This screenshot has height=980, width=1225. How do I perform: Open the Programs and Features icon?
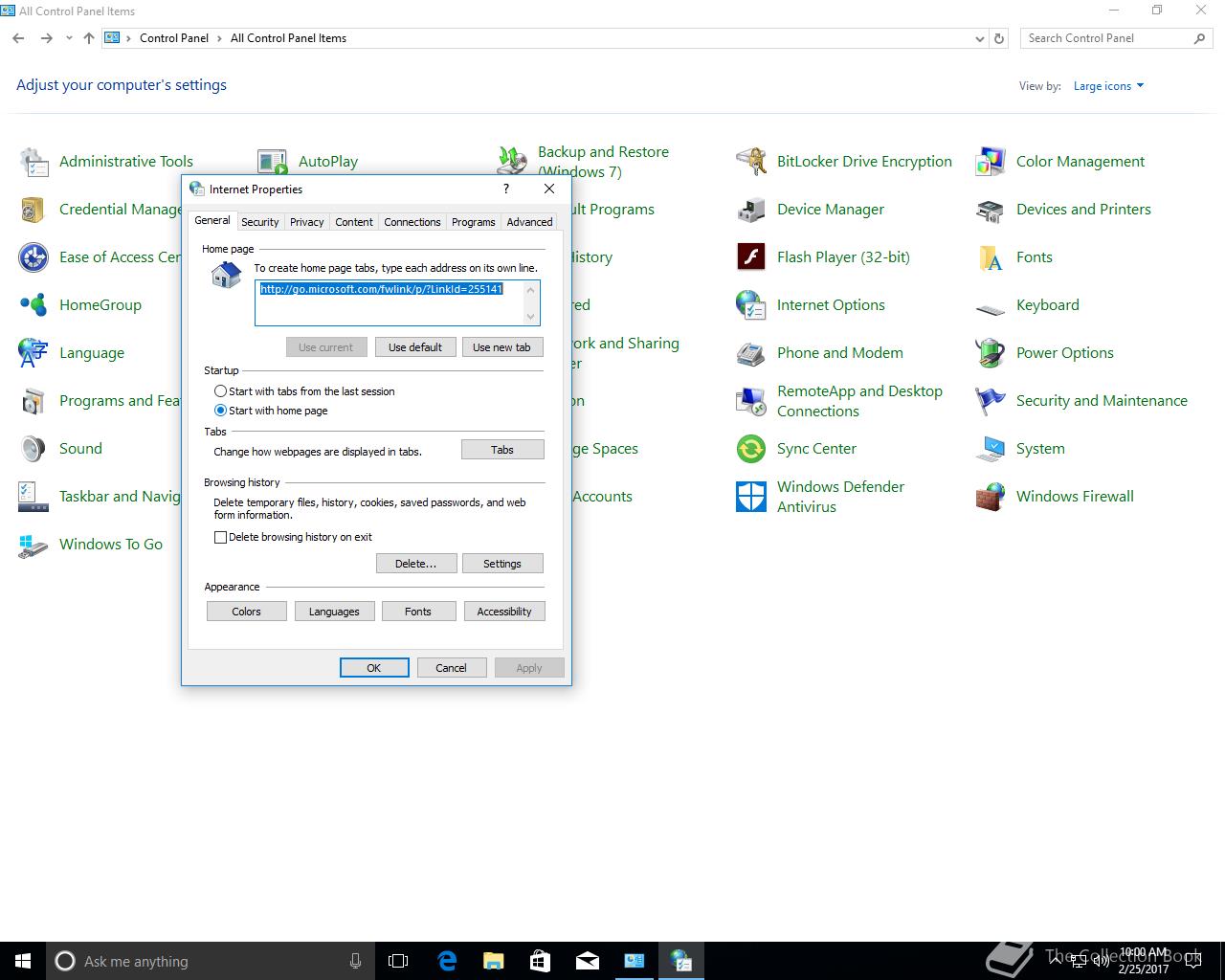coord(33,401)
